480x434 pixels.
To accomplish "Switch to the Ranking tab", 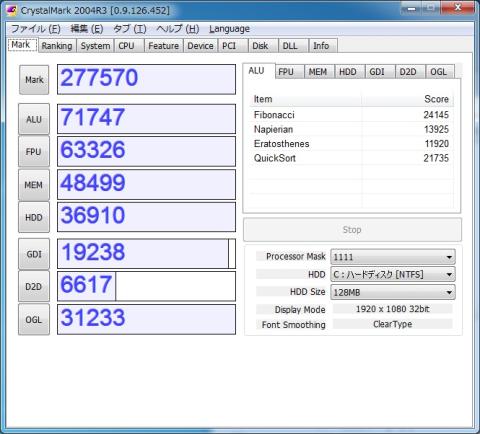I will click(57, 46).
